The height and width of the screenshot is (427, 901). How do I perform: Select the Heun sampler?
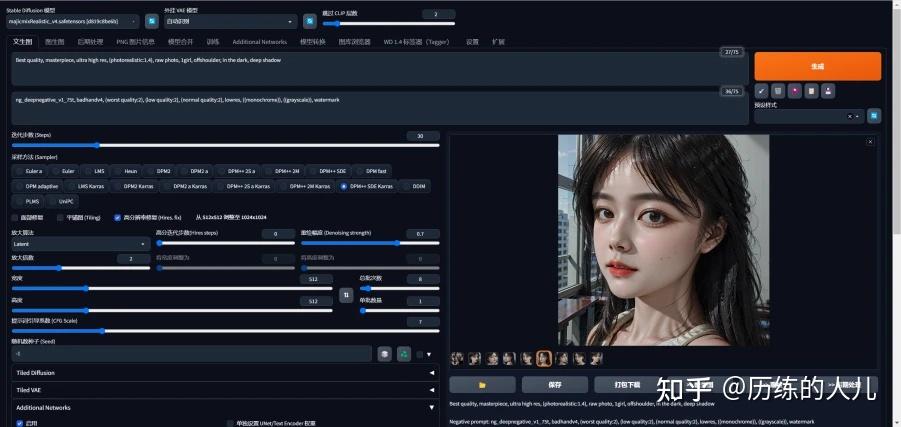126,171
